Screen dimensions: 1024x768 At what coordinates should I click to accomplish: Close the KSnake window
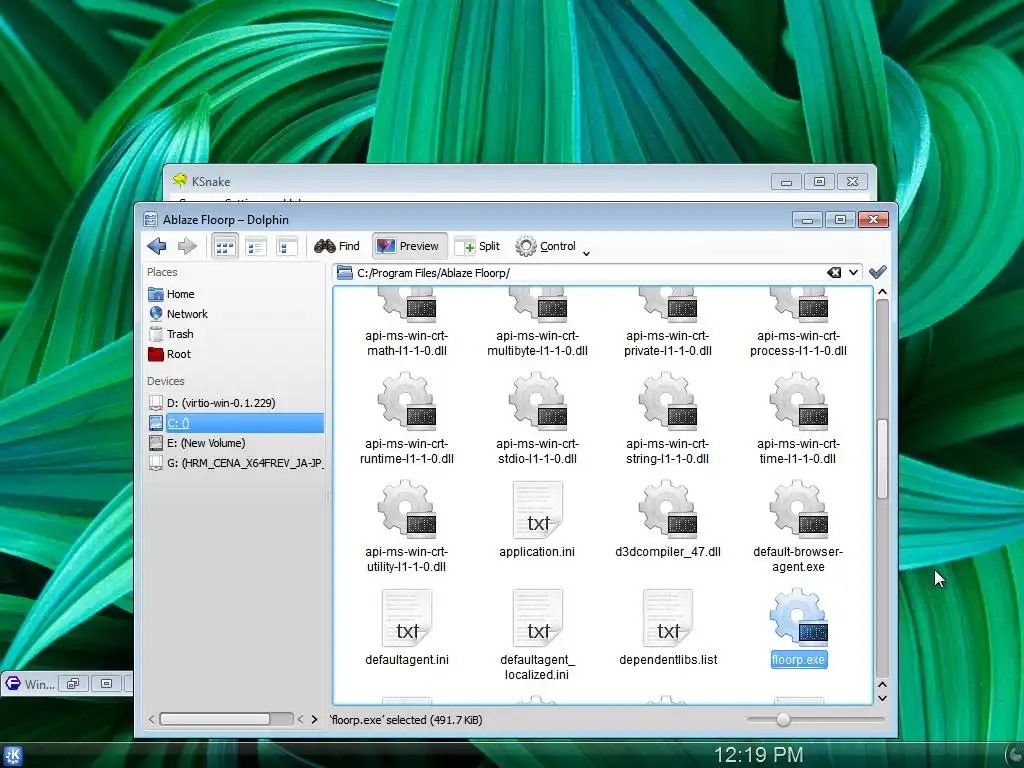coord(852,182)
